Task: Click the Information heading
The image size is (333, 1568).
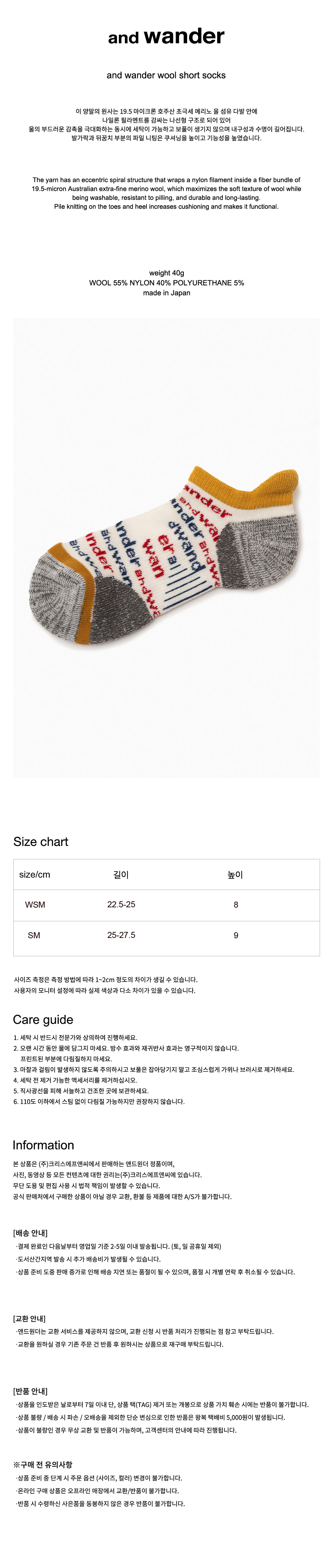Action: click(x=43, y=1145)
